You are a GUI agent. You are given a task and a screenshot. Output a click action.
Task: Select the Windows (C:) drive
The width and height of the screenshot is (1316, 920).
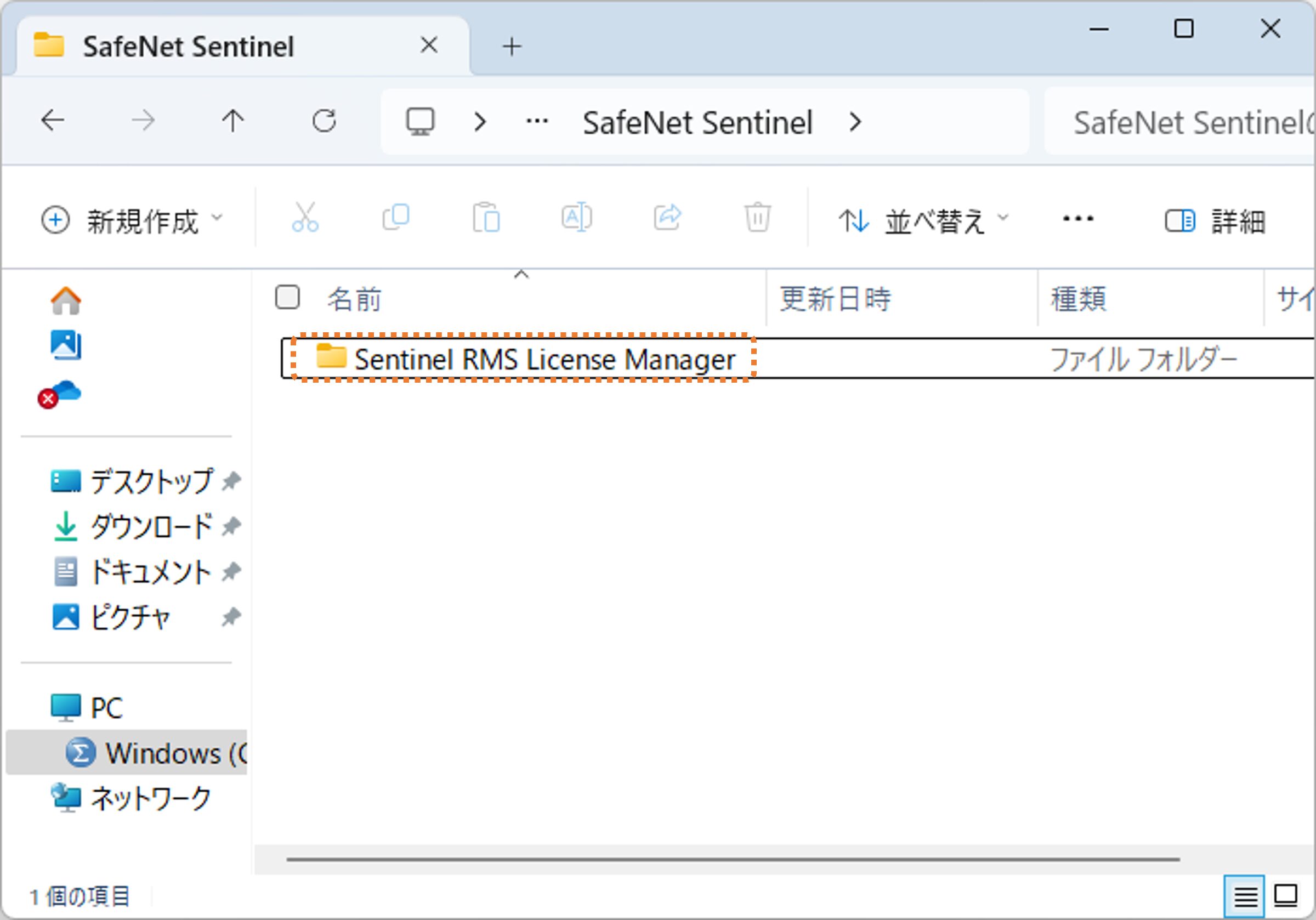[x=127, y=753]
